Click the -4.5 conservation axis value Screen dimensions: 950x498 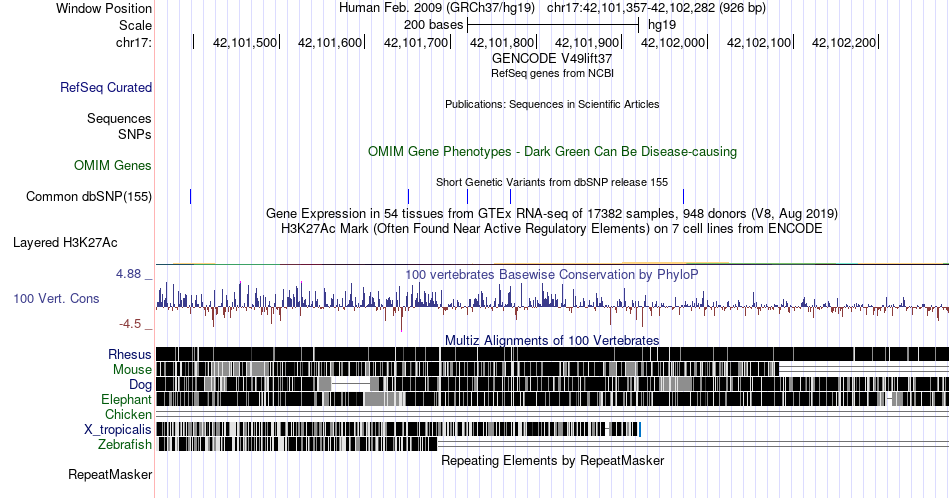point(130,324)
